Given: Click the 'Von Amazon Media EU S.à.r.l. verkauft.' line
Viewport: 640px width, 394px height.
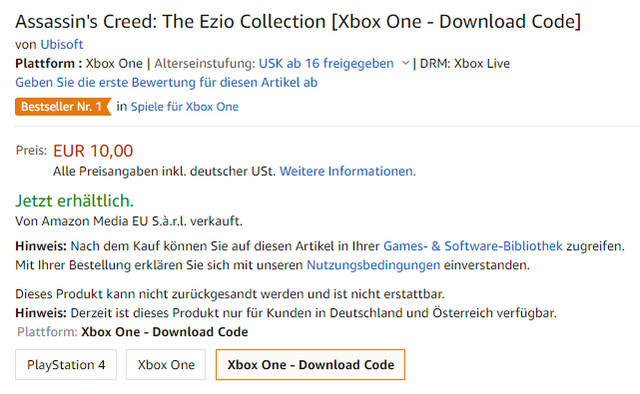Looking at the screenshot, I should pos(129,221).
